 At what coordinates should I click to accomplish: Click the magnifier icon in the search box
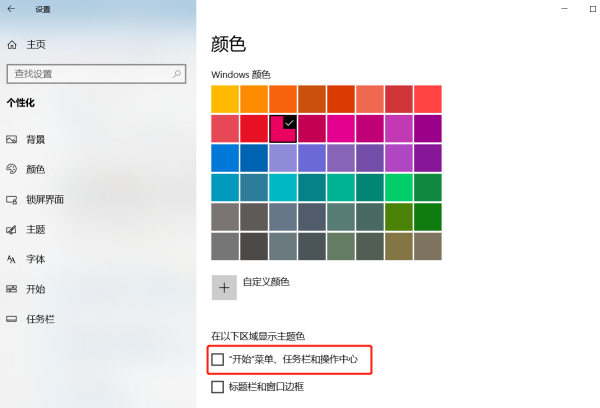tap(177, 74)
